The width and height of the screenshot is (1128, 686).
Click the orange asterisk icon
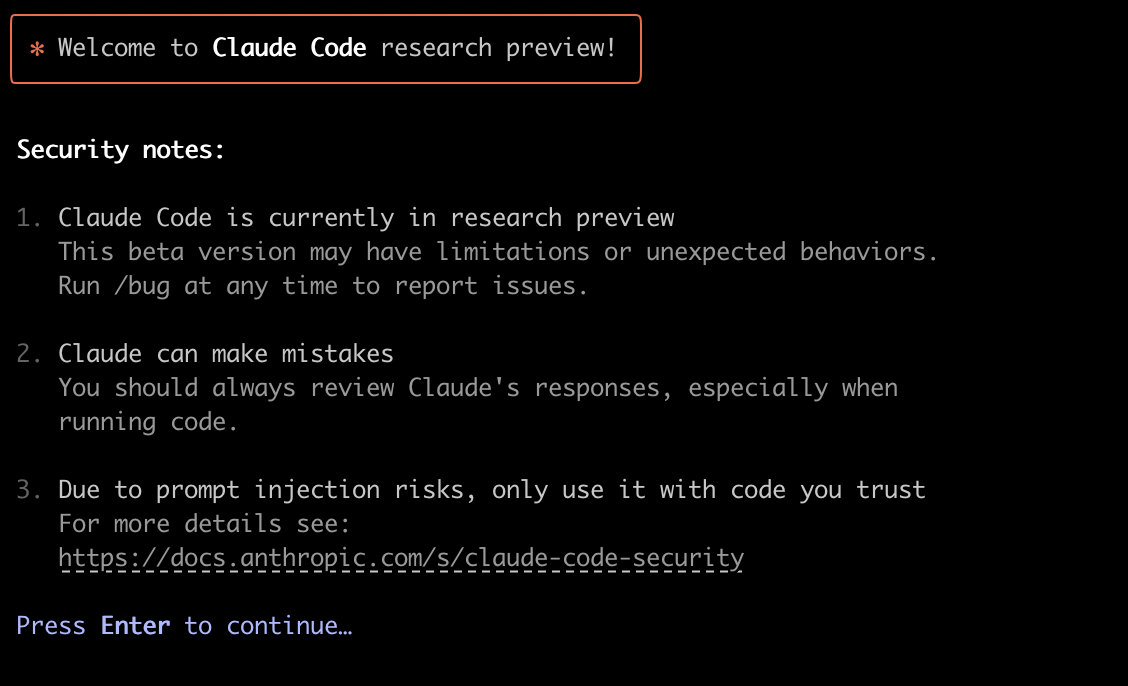click(37, 49)
